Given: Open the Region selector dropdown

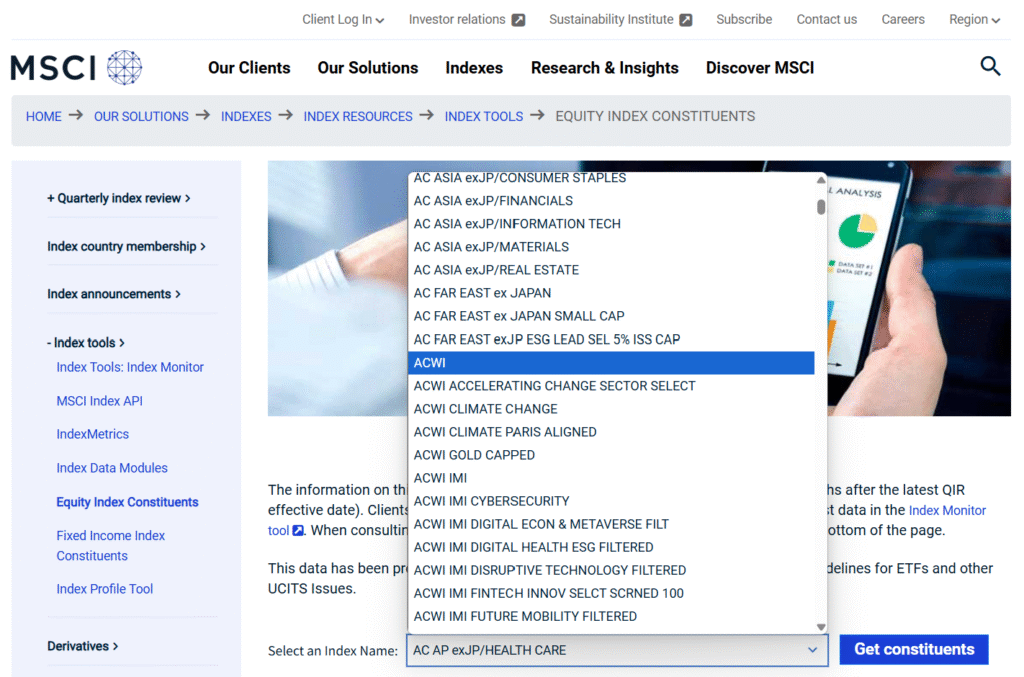Looking at the screenshot, I should (x=974, y=20).
